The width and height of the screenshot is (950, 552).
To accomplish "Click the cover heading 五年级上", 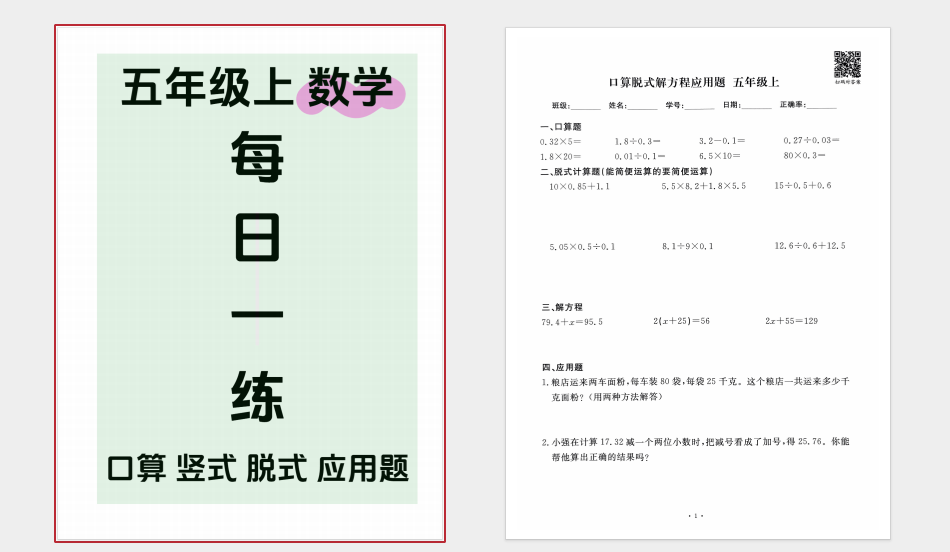I will click(x=207, y=88).
